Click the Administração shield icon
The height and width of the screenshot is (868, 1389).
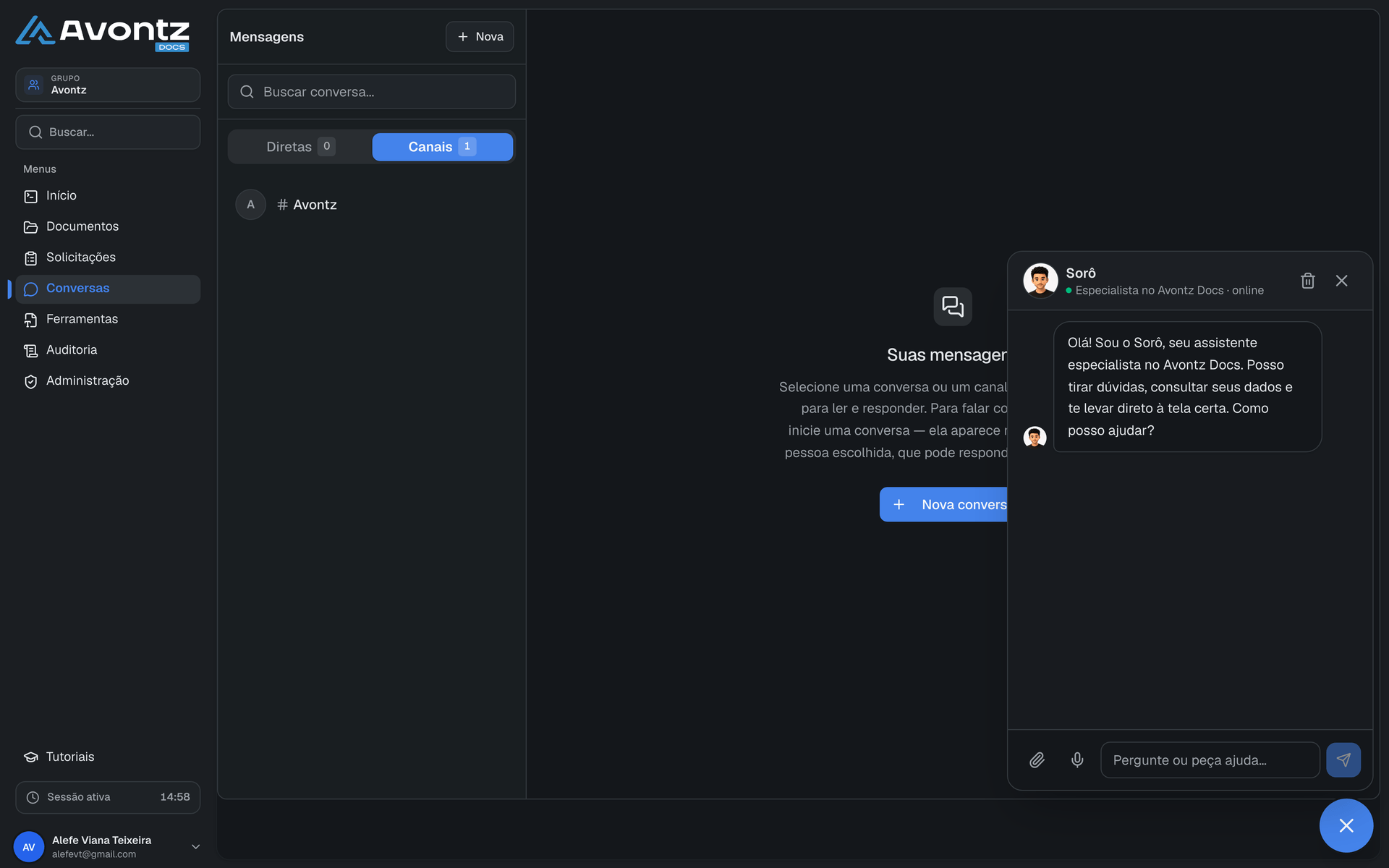coord(30,382)
